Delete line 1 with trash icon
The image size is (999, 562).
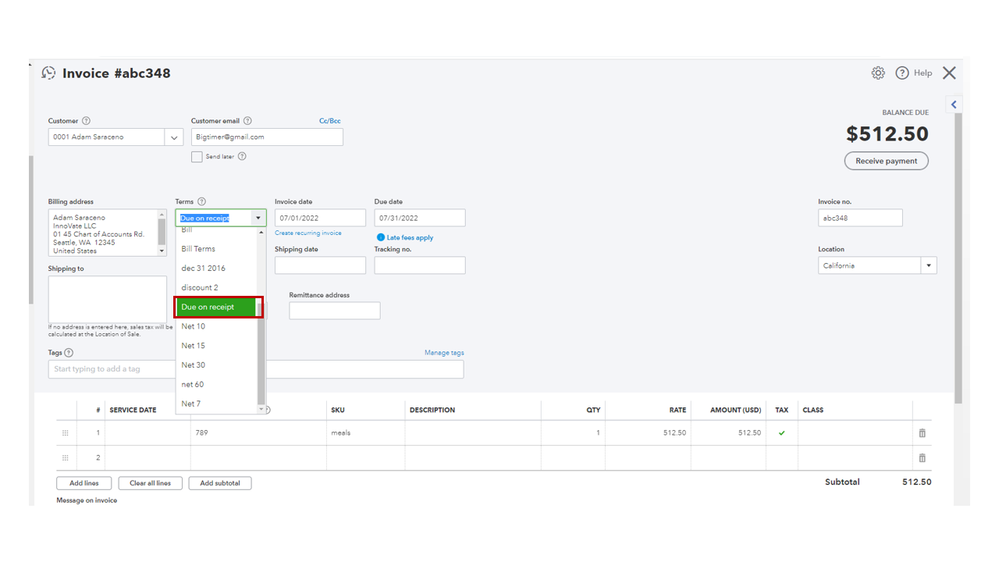pos(922,433)
